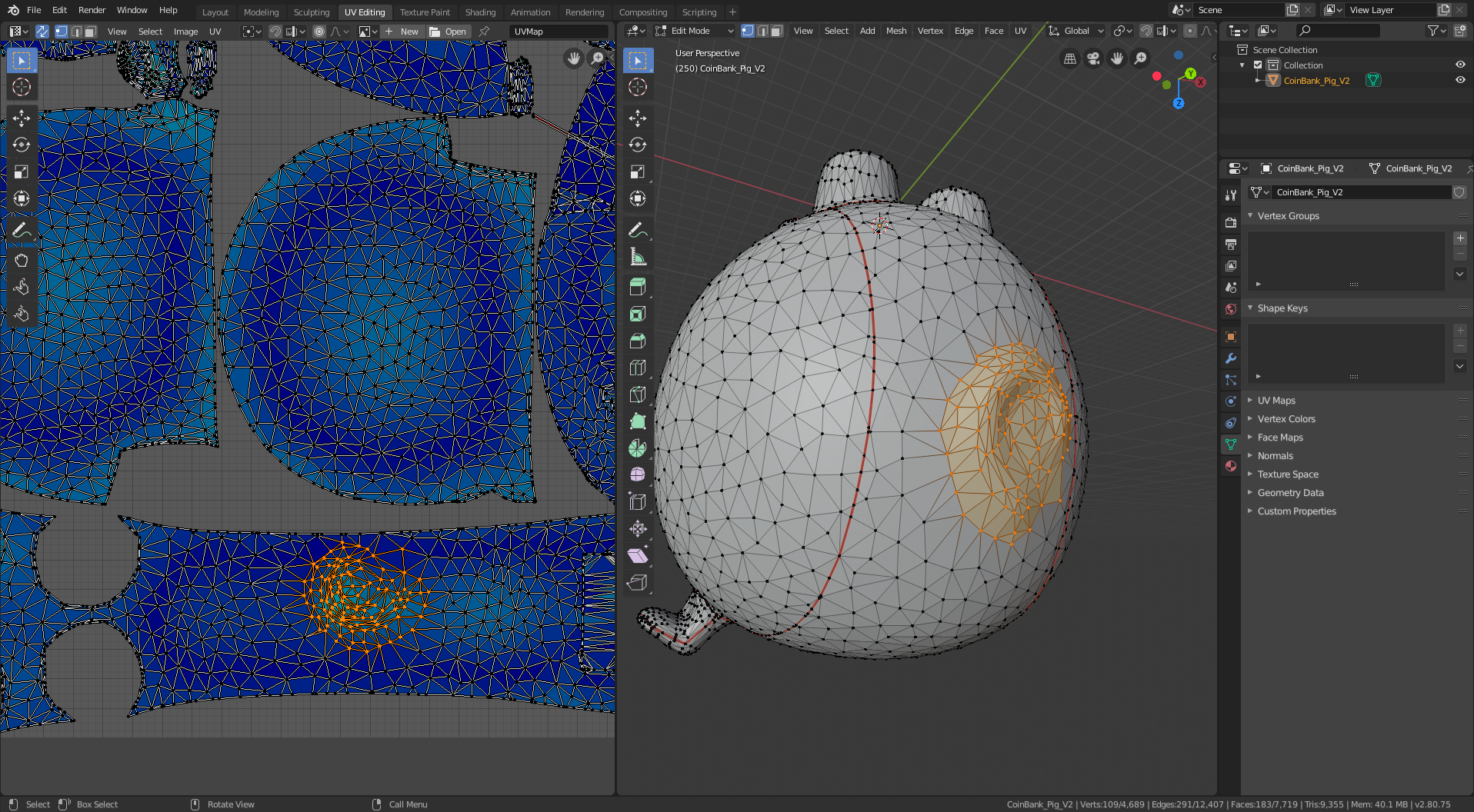Expand the UV Maps panel
Image resolution: width=1474 pixels, height=812 pixels.
1276,401
